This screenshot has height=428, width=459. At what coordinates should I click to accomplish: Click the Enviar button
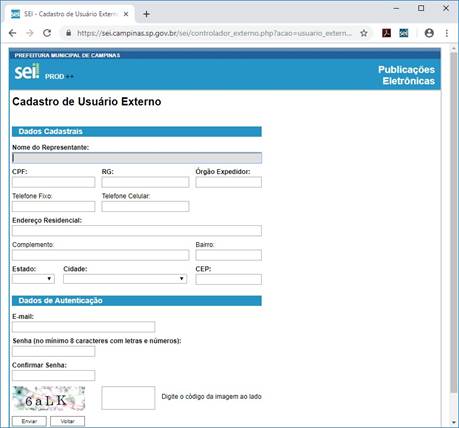29,421
